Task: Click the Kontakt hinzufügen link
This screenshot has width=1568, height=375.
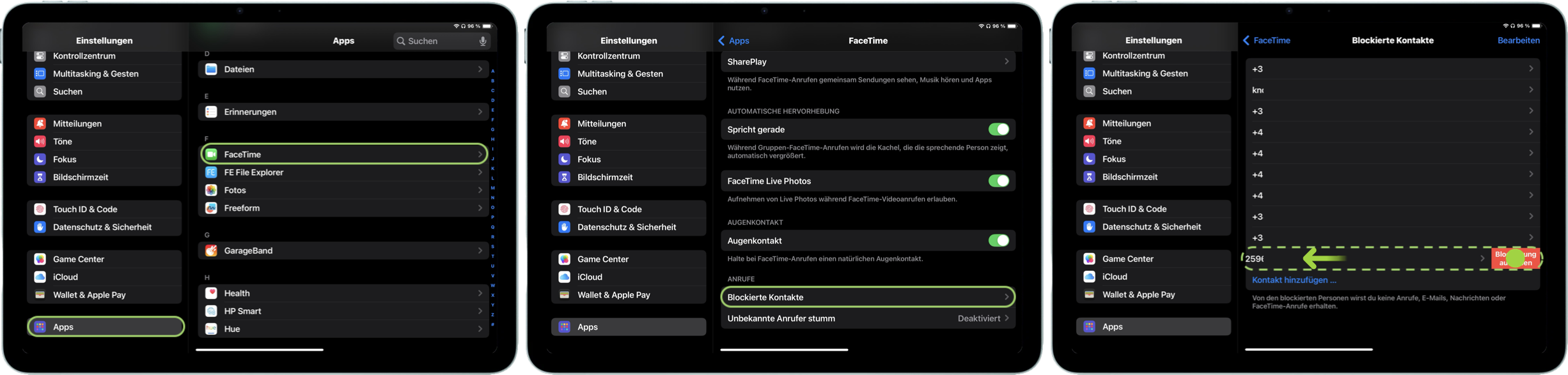Action: tap(1294, 280)
